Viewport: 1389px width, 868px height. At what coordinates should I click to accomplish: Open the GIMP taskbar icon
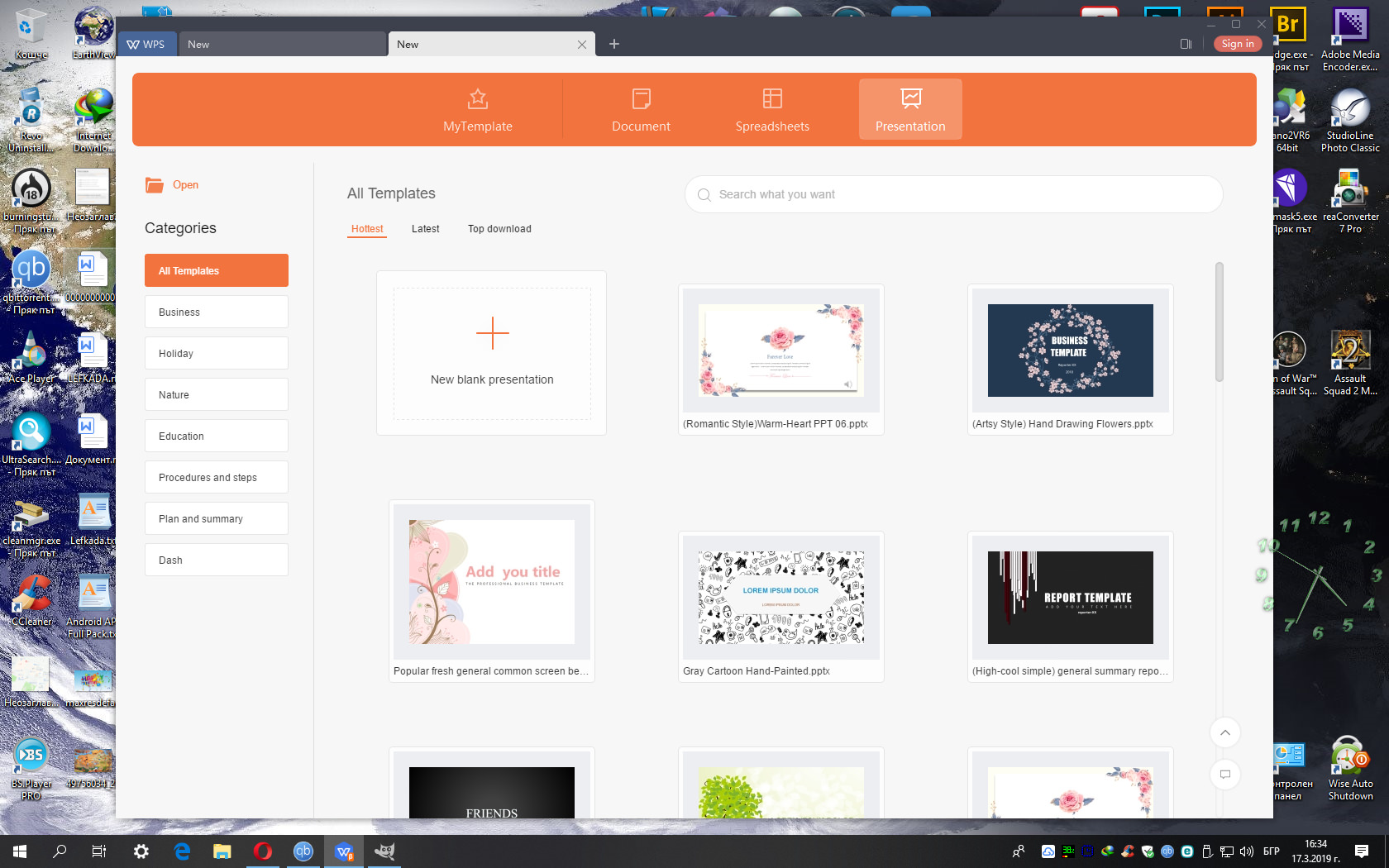384,851
